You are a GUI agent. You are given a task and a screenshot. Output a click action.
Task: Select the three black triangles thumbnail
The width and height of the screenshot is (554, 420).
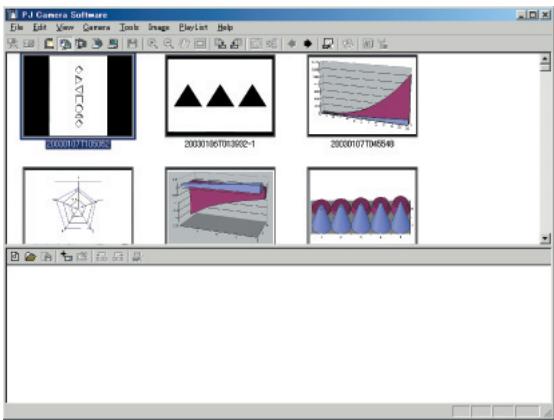[220, 96]
